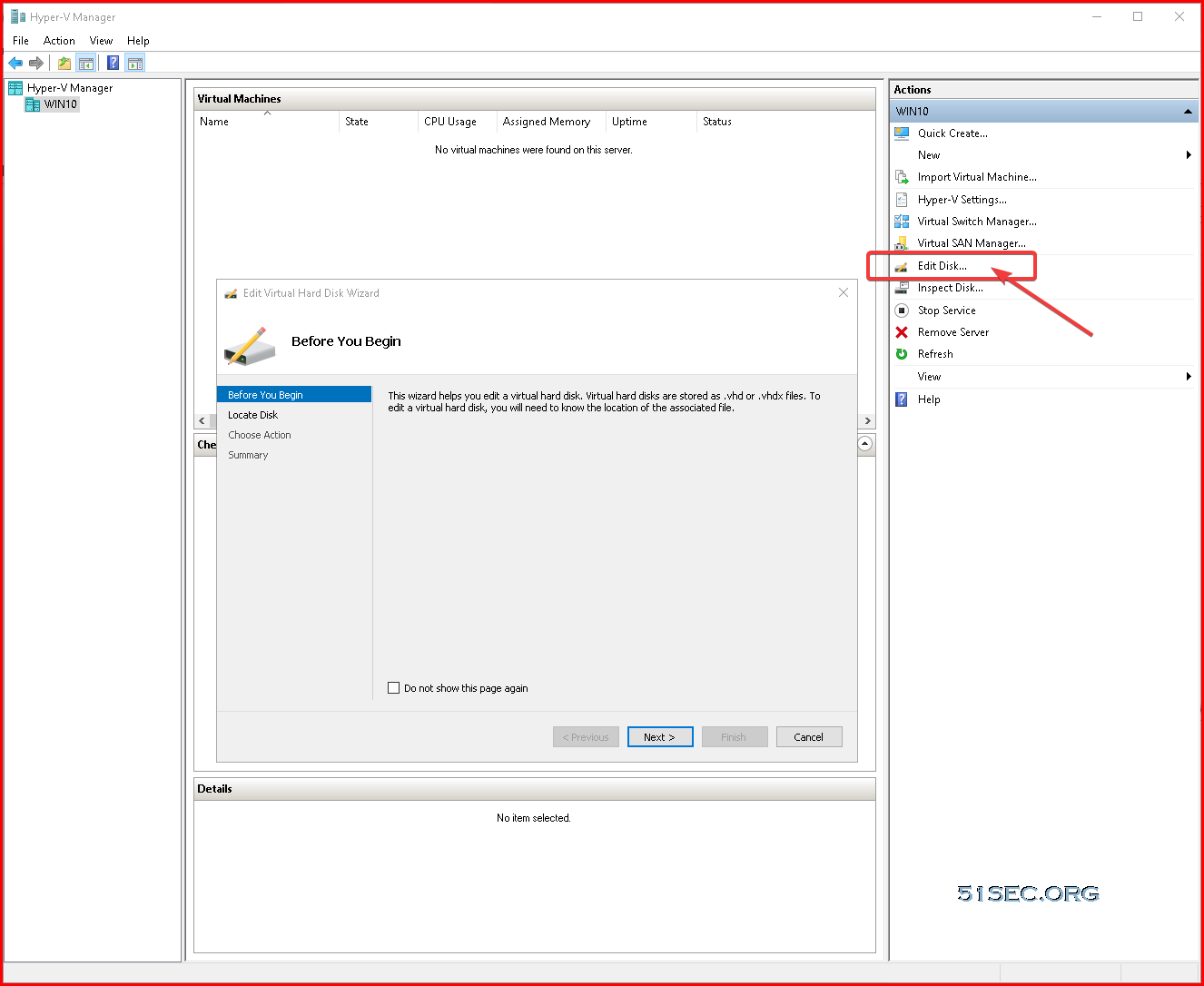Image resolution: width=1204 pixels, height=986 pixels.
Task: Click the Forward arrow toolbar icon
Action: coord(36,63)
